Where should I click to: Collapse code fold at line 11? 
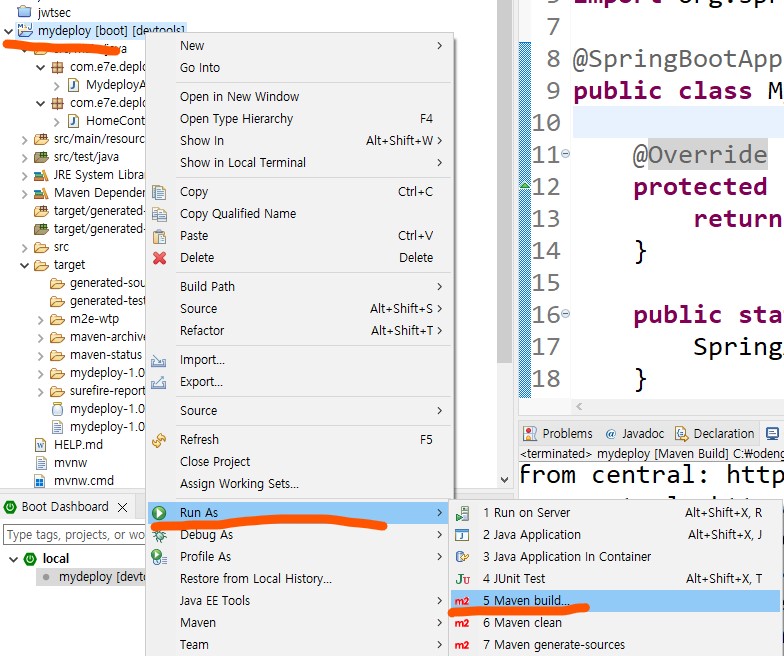tap(566, 154)
